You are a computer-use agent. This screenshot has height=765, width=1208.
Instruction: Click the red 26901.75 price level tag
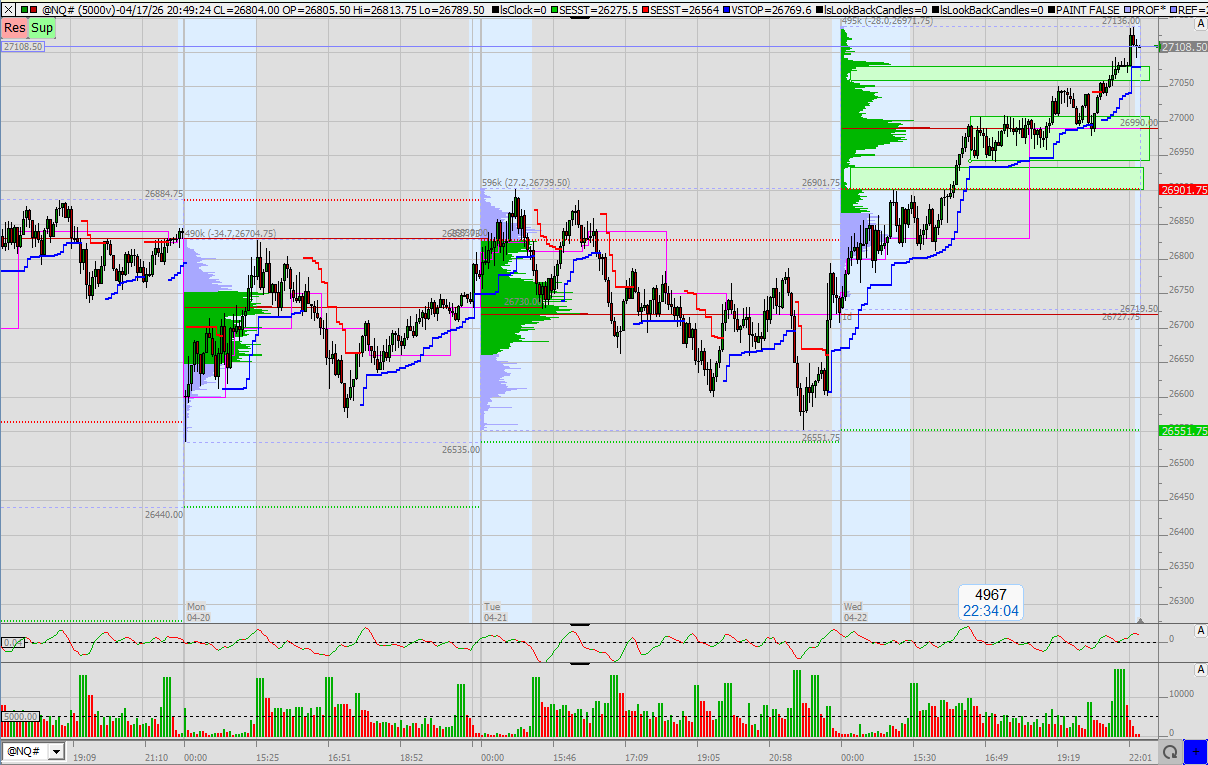pos(1182,189)
